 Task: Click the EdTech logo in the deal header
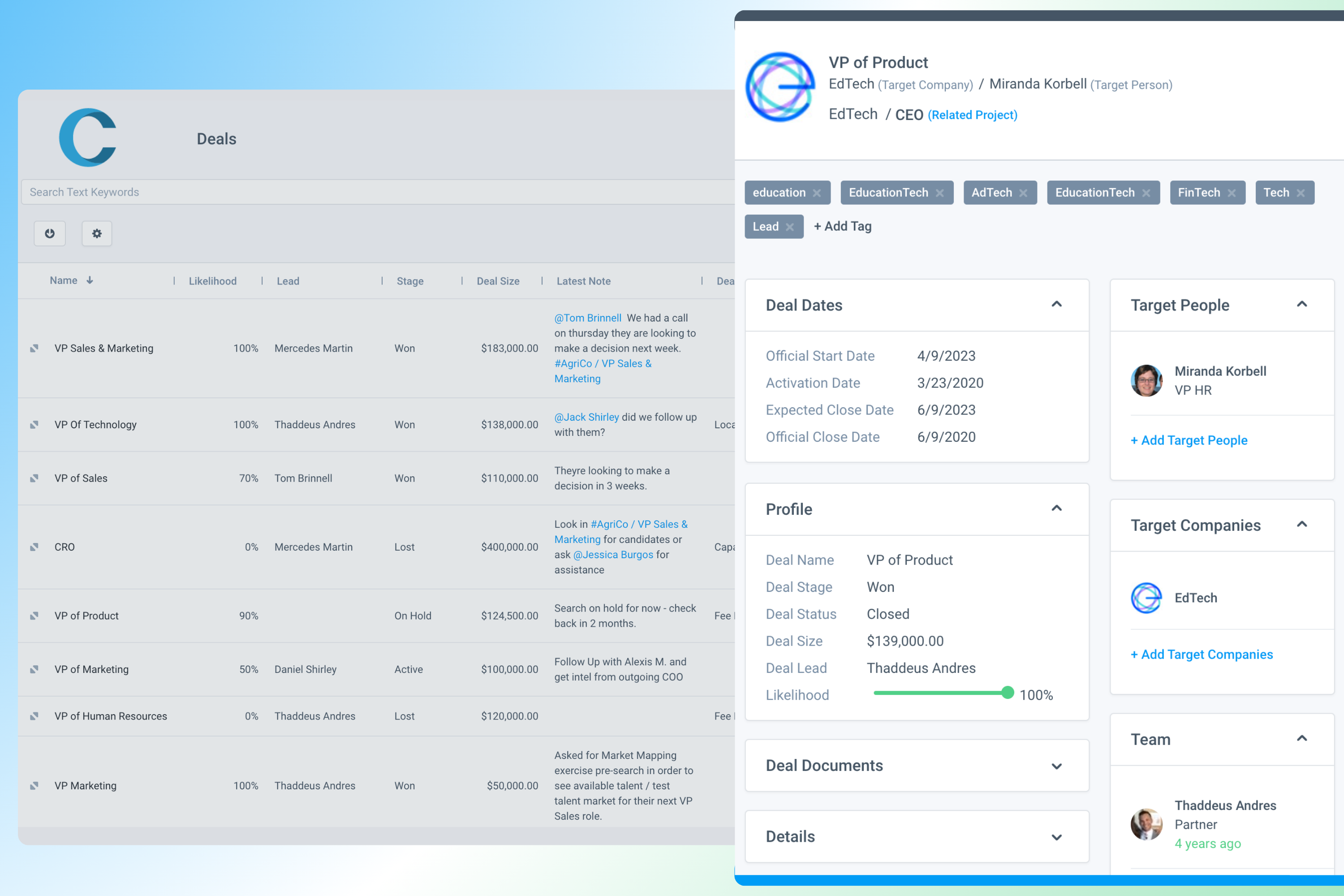tap(780, 87)
